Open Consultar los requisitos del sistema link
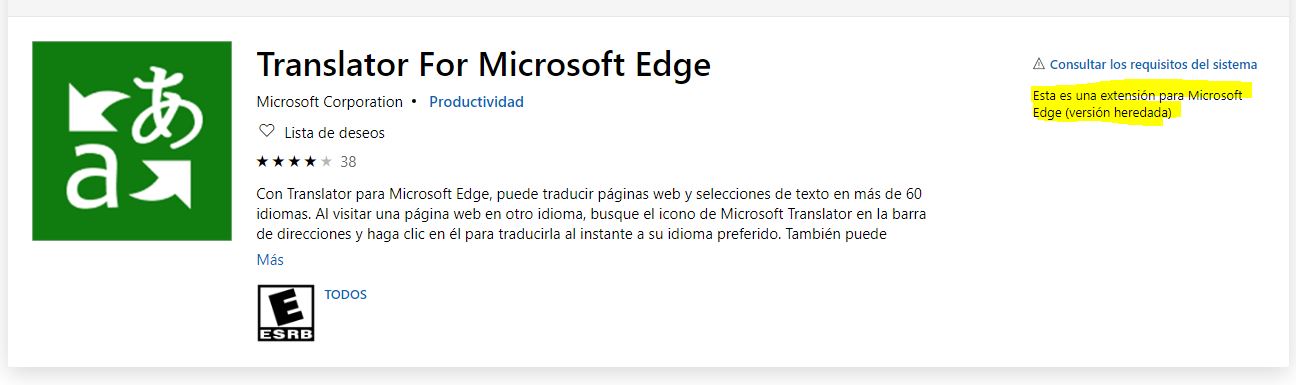The height and width of the screenshot is (385, 1296). (x=1153, y=64)
